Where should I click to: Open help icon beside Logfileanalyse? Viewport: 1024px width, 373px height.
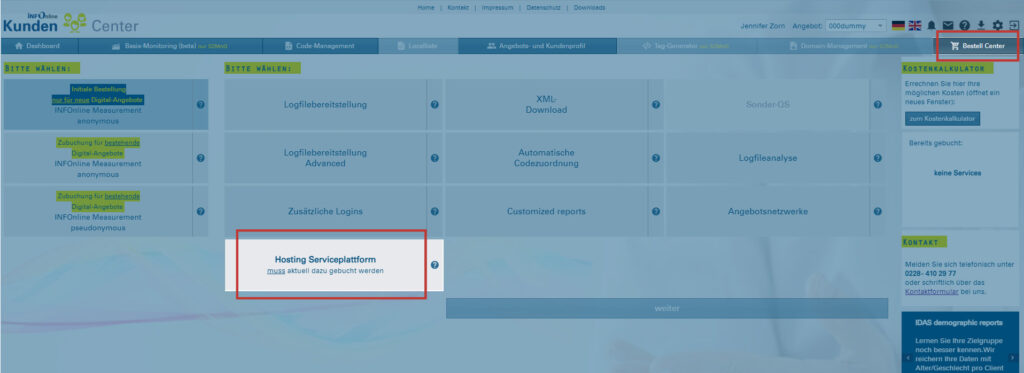click(x=878, y=158)
